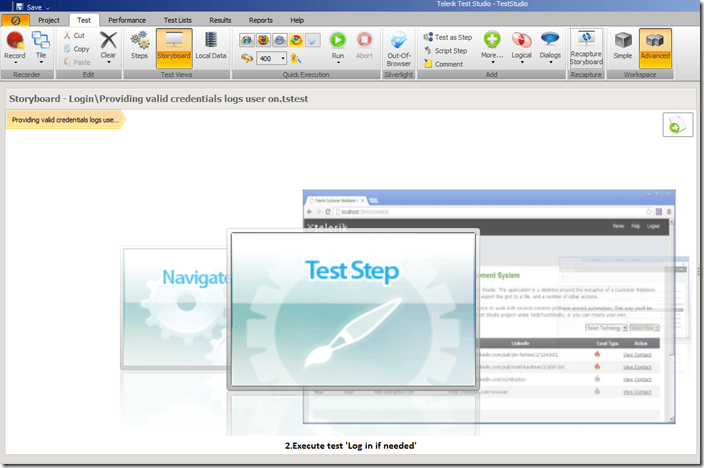The image size is (704, 468).
Task: Click the red Abort stop icon
Action: pyautogui.click(x=364, y=40)
